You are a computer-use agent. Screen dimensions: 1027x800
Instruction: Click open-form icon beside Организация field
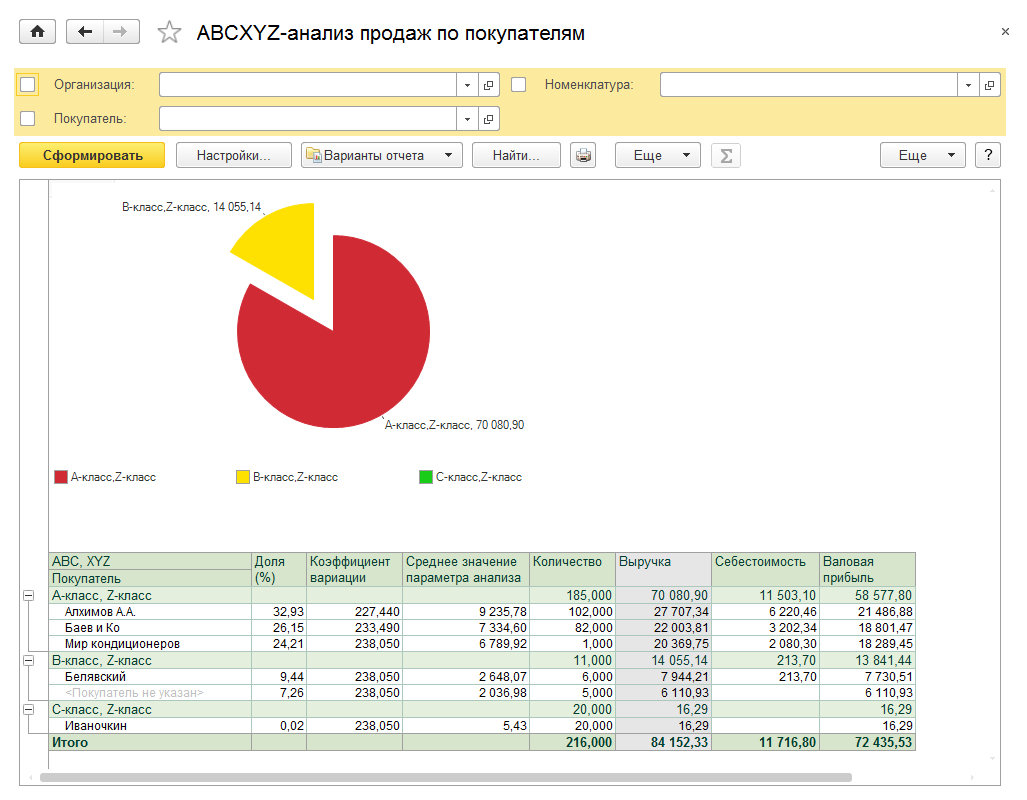tap(488, 85)
